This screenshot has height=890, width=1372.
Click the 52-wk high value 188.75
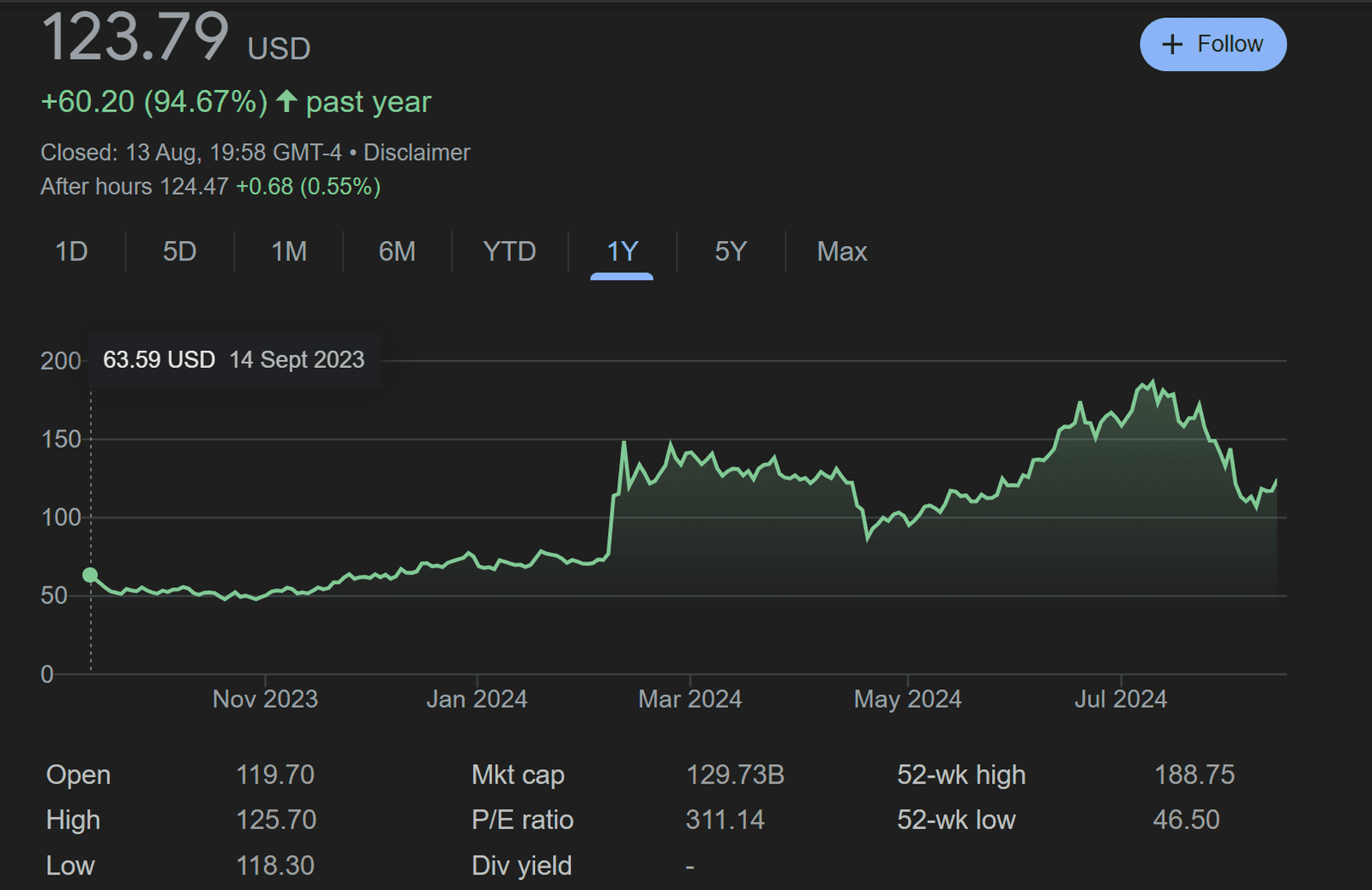[x=1194, y=775]
